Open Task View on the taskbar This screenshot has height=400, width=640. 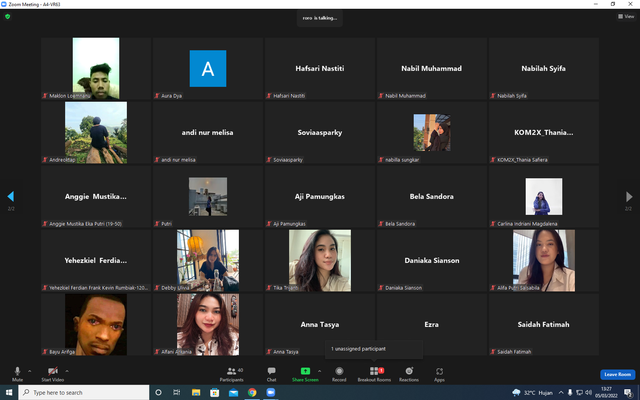click(176, 392)
